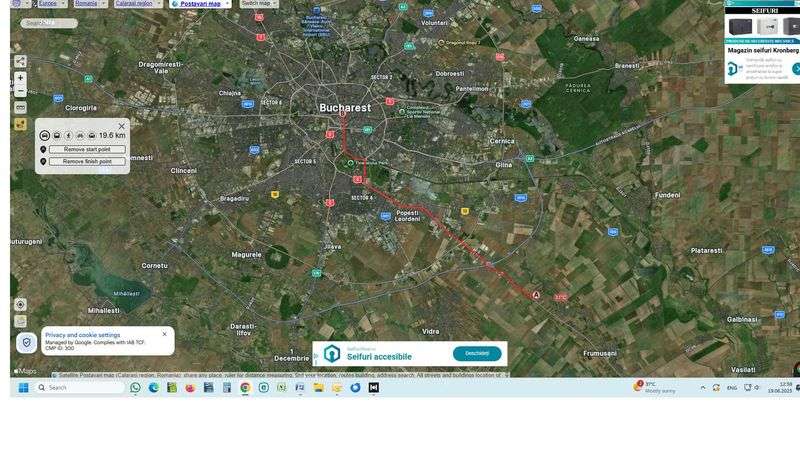Click the Dragomiresti-Vale label
Viewport: 800px width, 450px height.
tap(161, 67)
